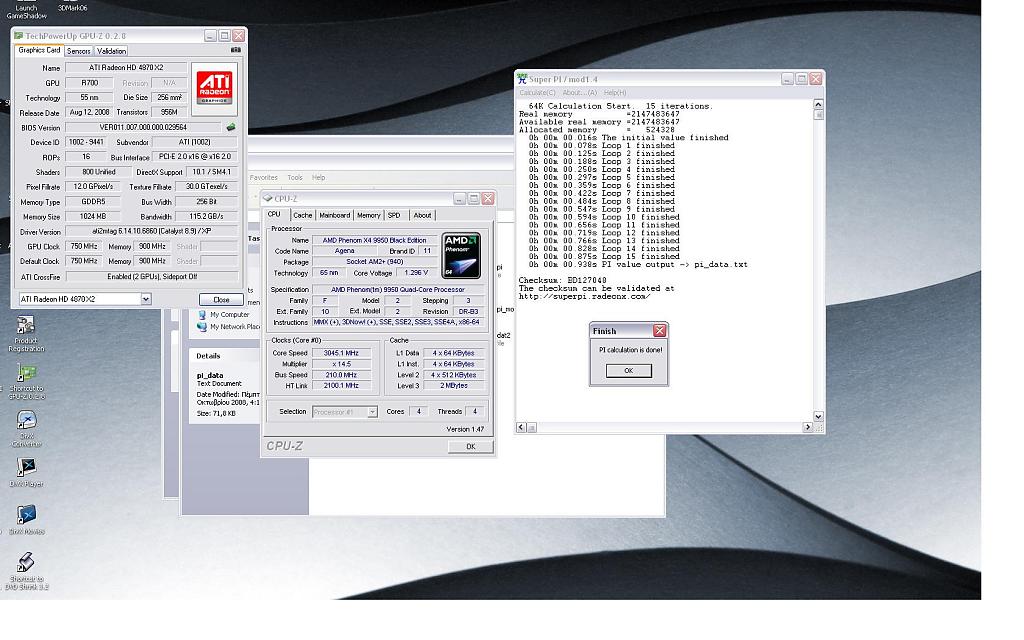
Task: Close the Finish dialog with the X
Action: pos(660,330)
